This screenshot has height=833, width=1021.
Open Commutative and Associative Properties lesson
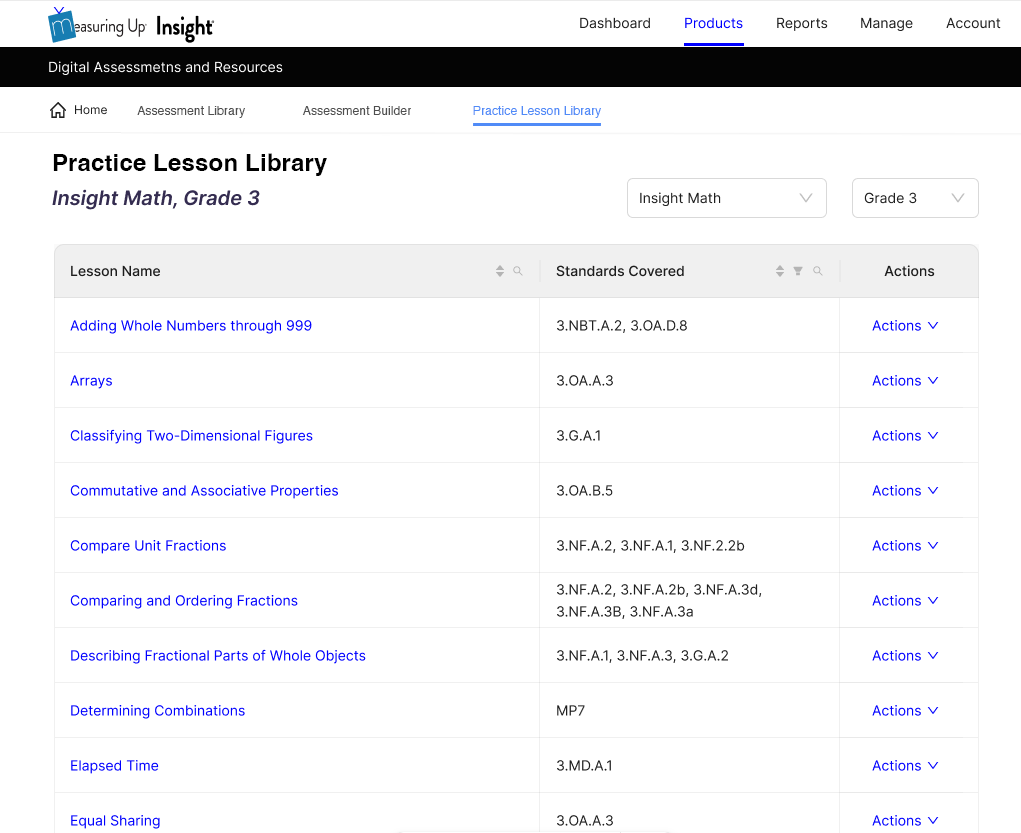point(204,490)
